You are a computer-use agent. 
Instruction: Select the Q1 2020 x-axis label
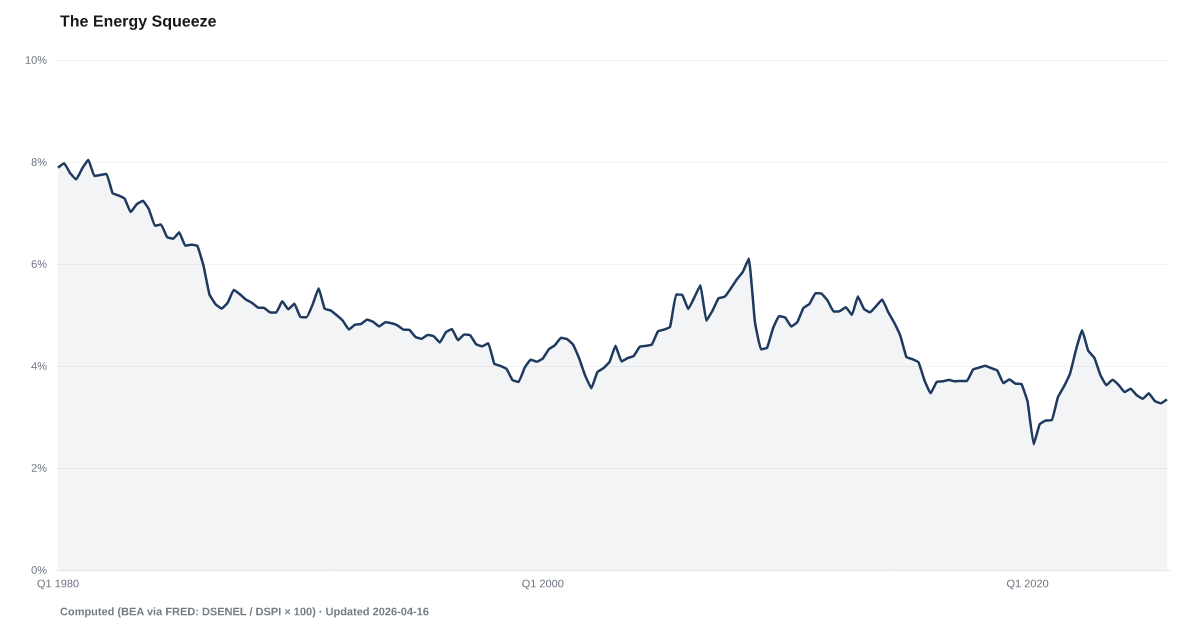(x=1027, y=583)
